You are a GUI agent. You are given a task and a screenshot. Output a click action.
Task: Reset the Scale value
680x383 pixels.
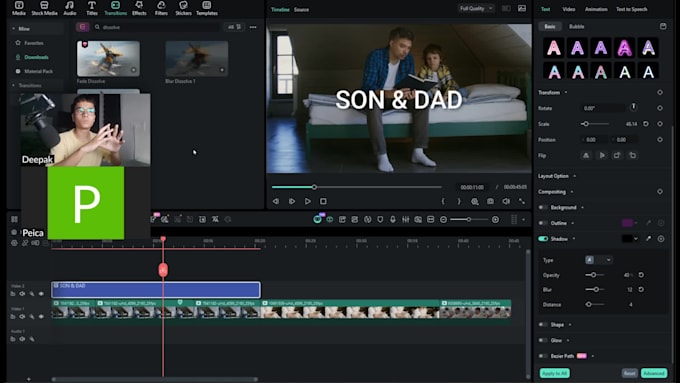coord(646,124)
